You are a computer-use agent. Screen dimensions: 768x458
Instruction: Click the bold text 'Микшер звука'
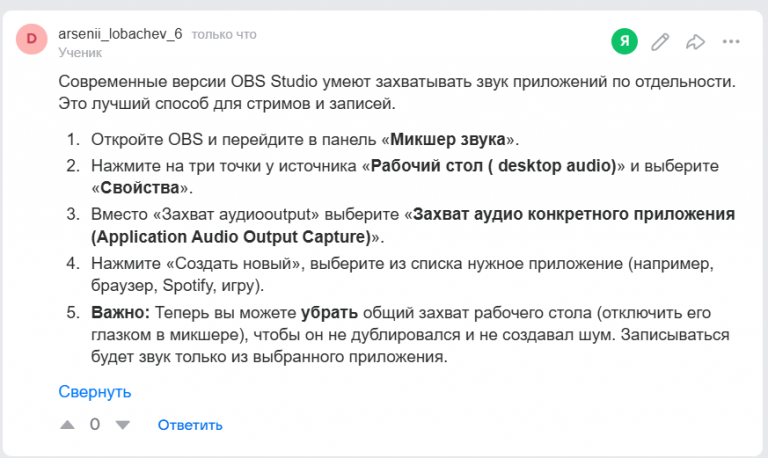coord(448,139)
